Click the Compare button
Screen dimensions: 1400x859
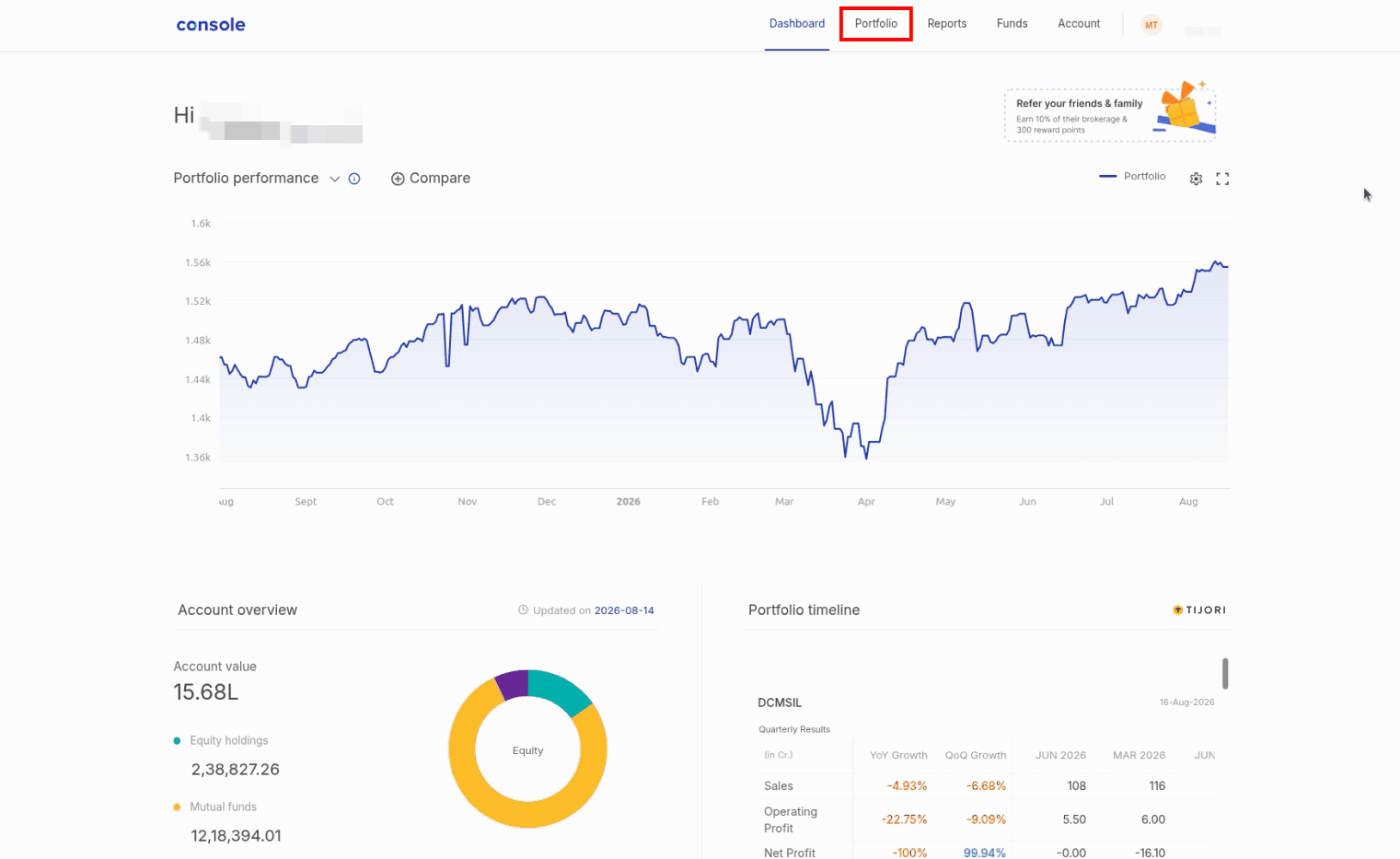click(431, 179)
